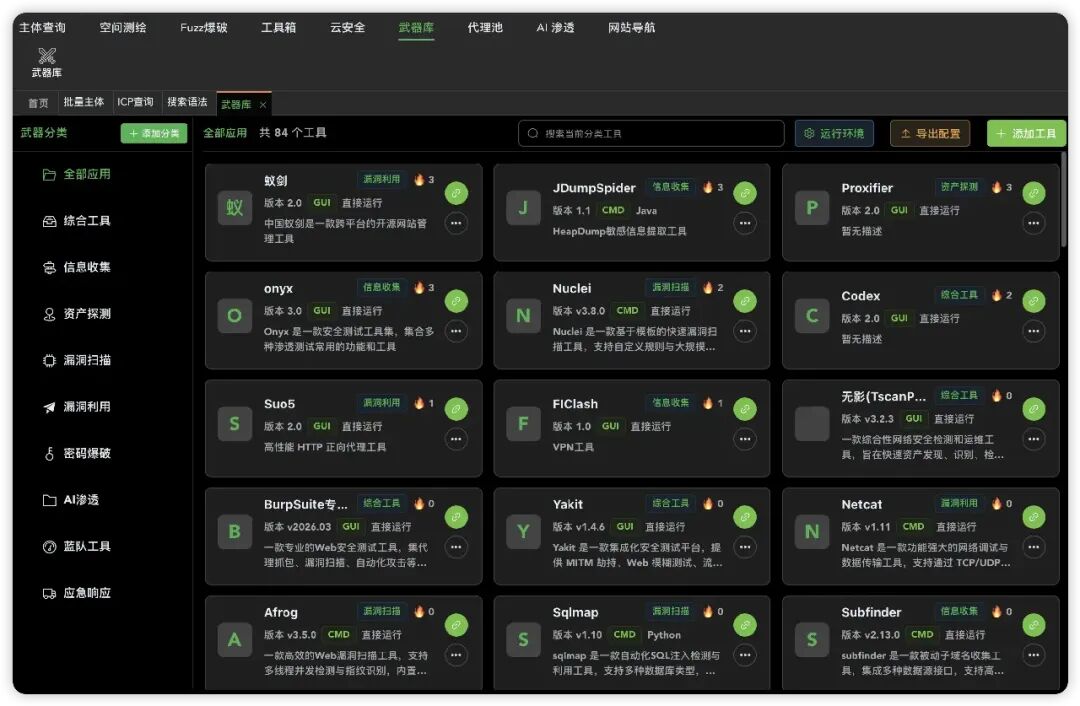Open more options for JDumpSpider card
This screenshot has width=1080, height=706.
point(745,223)
